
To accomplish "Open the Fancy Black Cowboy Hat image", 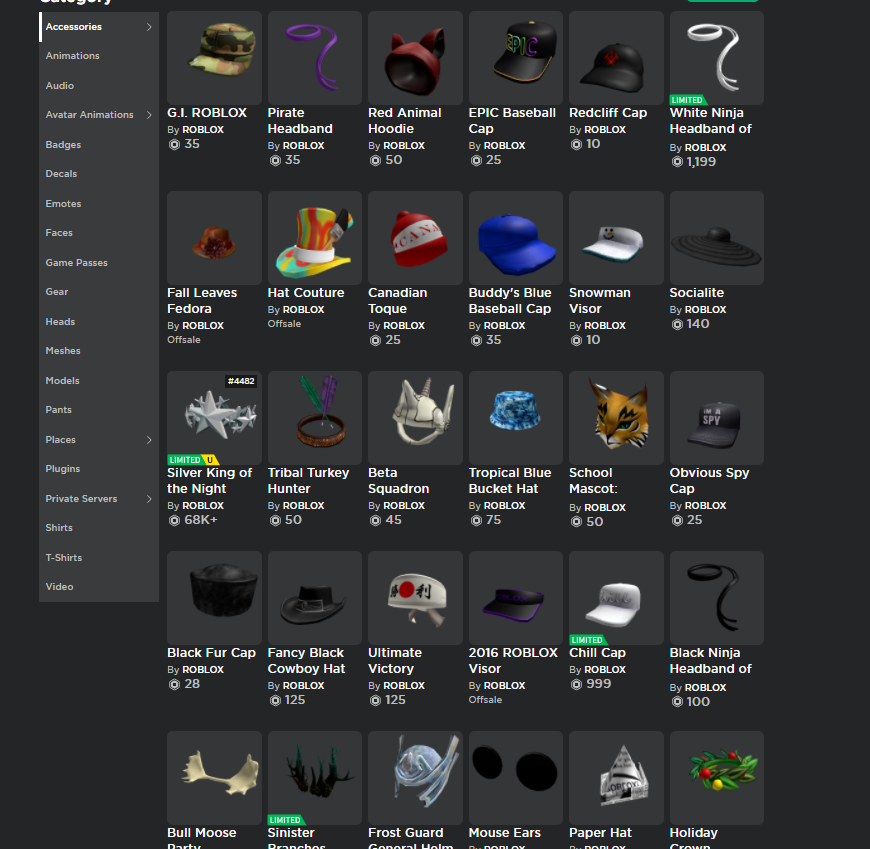I will (x=315, y=598).
